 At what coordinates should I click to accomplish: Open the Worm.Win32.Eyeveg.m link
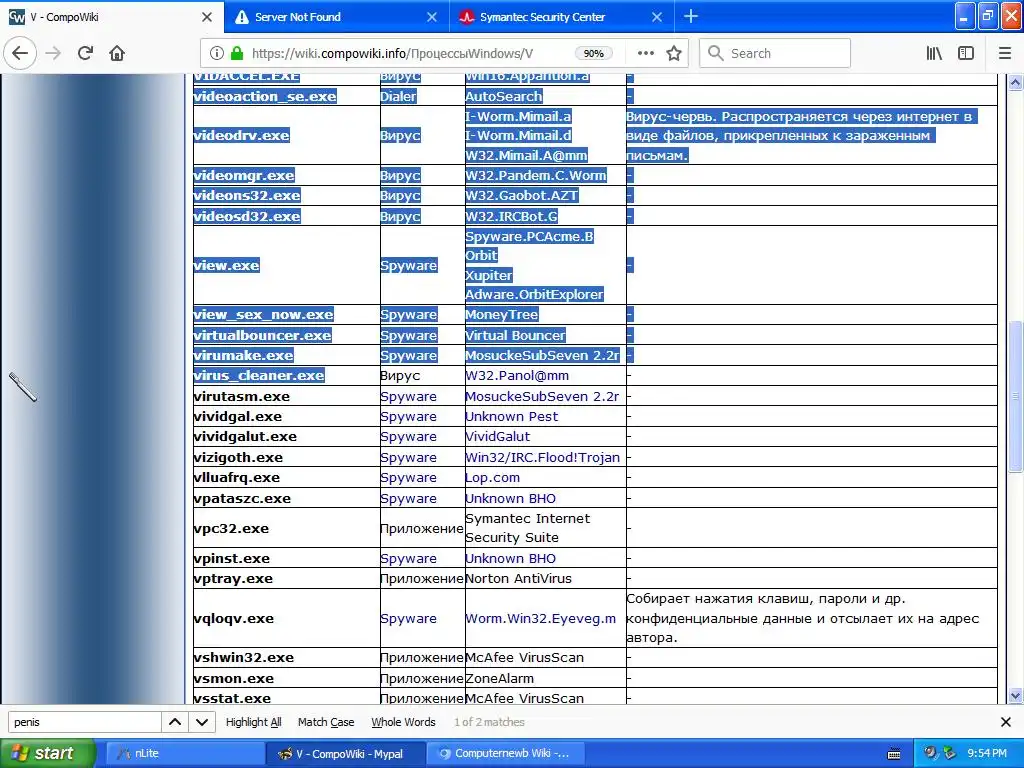pos(540,618)
